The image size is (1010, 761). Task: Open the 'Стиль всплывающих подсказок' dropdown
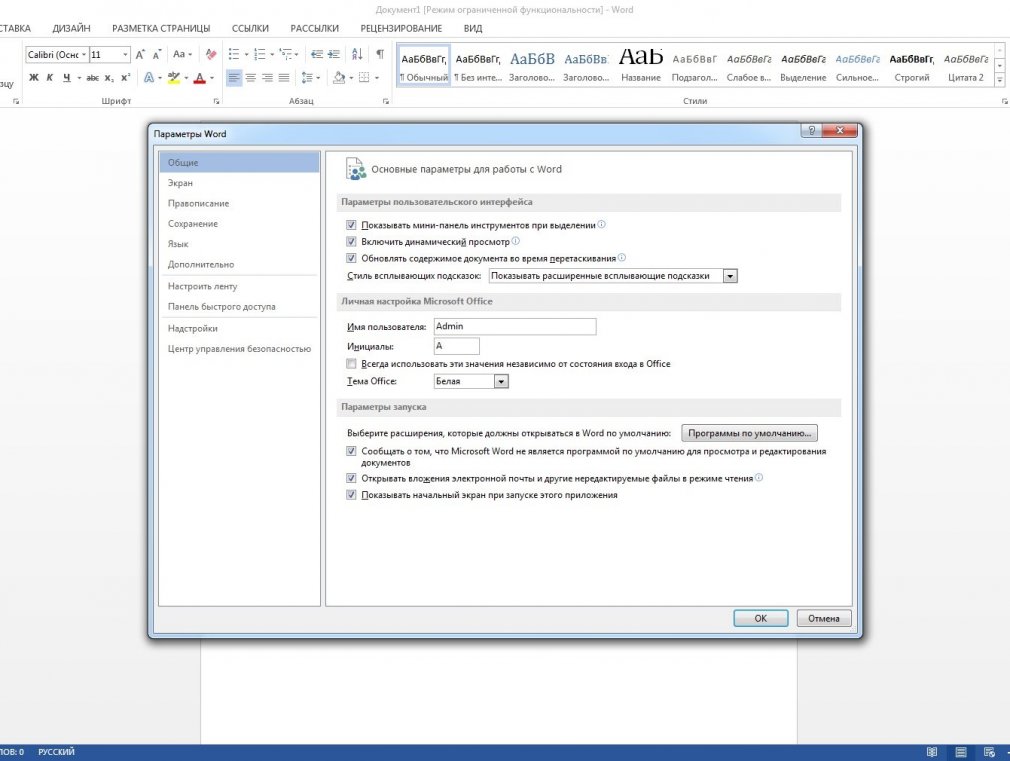click(730, 276)
